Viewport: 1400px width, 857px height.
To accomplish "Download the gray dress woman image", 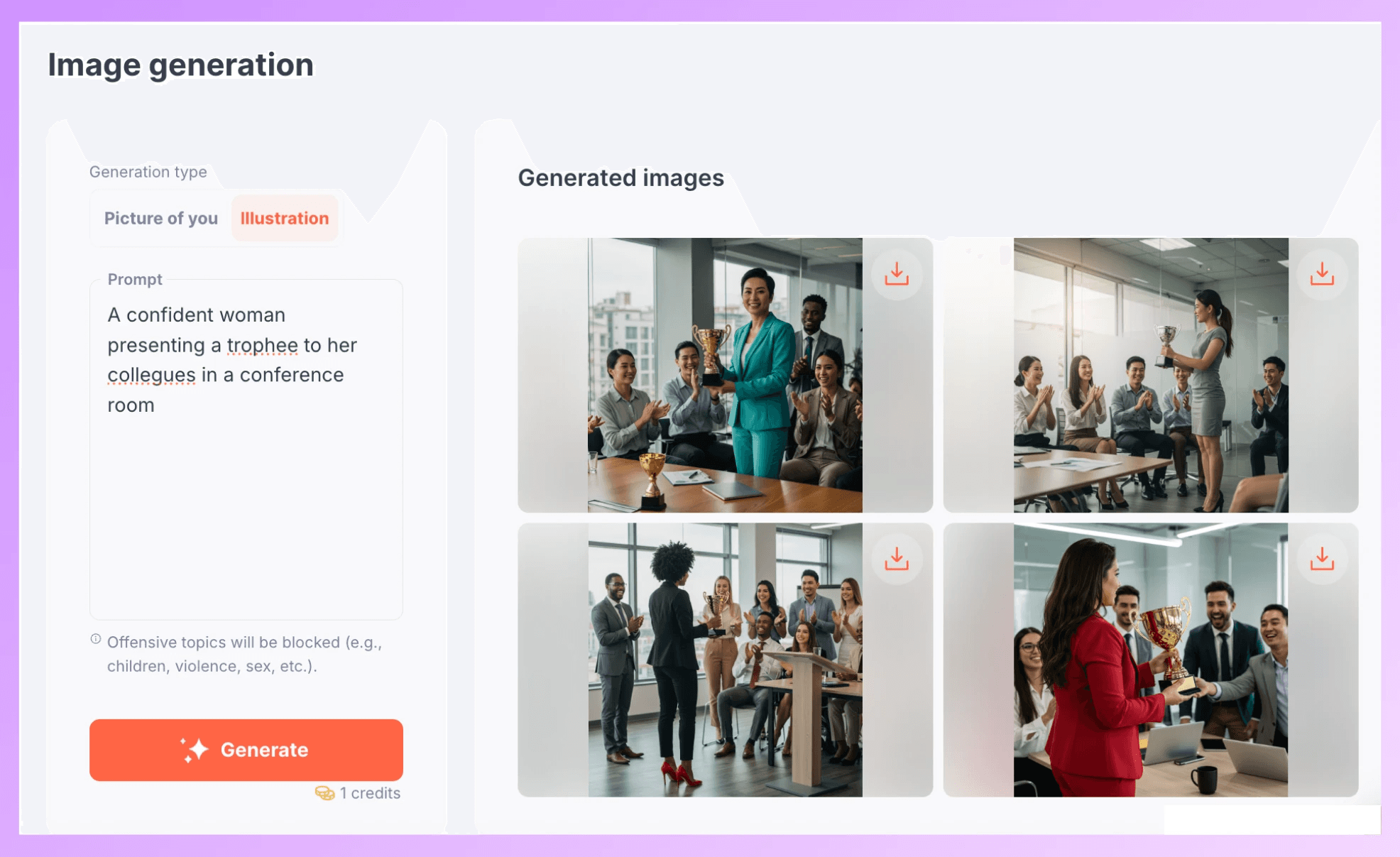I will coord(1322,274).
